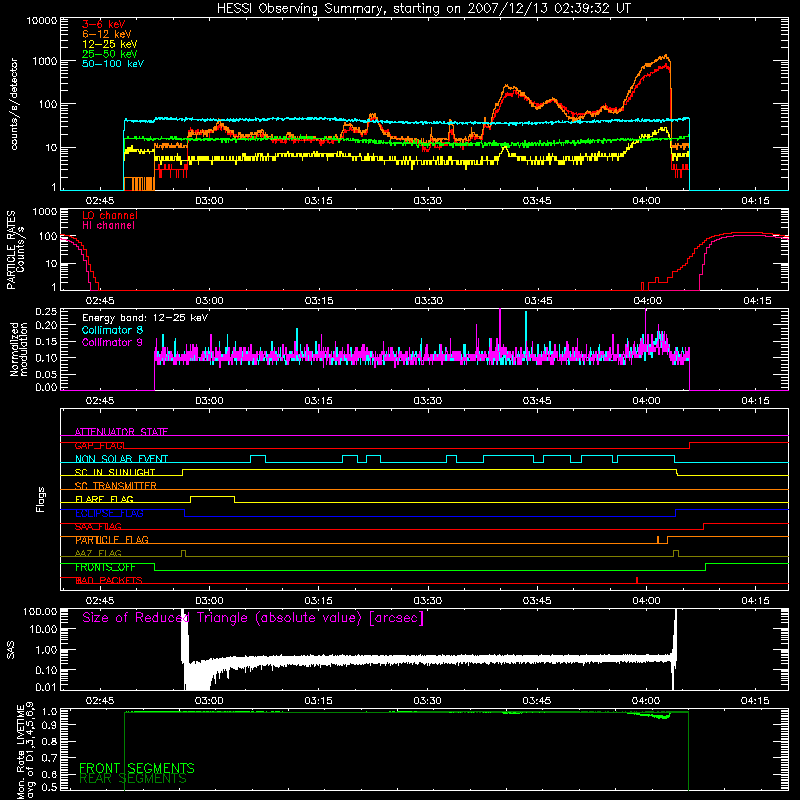Image resolution: width=800 pixels, height=800 pixels.
Task: Click the LO channel legend label
Action: (x=110, y=215)
